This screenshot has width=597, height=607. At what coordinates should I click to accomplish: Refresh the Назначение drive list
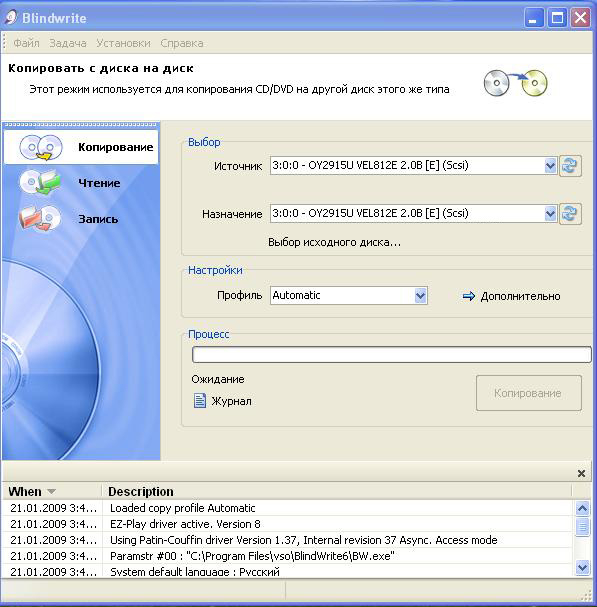570,213
